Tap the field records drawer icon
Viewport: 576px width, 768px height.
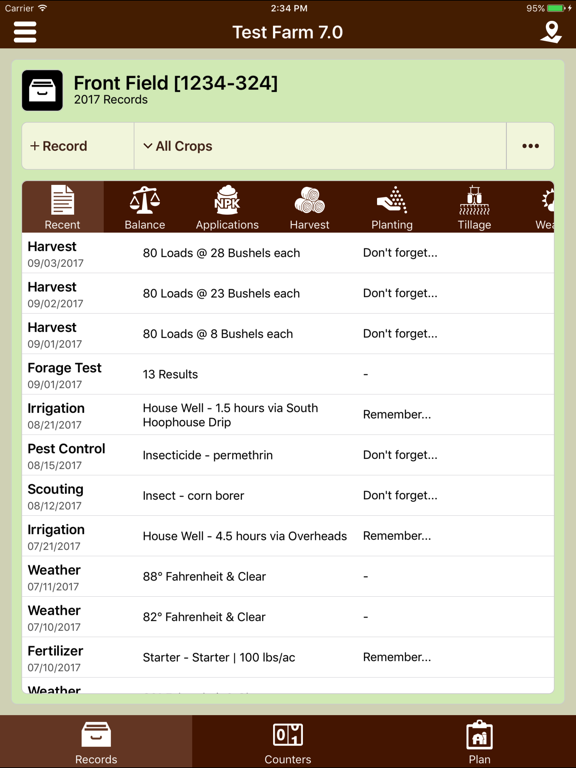42,90
